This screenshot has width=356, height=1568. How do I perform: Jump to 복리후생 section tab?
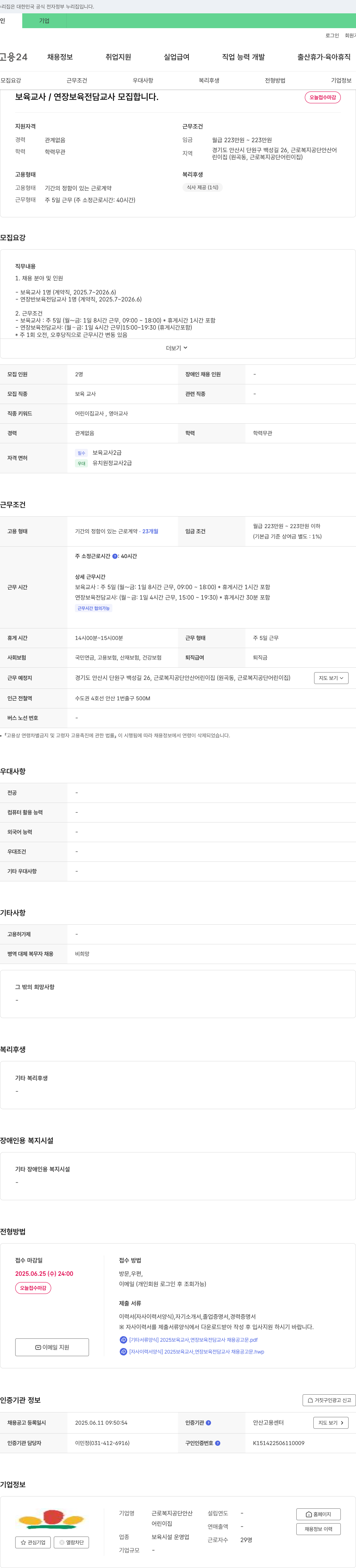pyautogui.click(x=208, y=80)
